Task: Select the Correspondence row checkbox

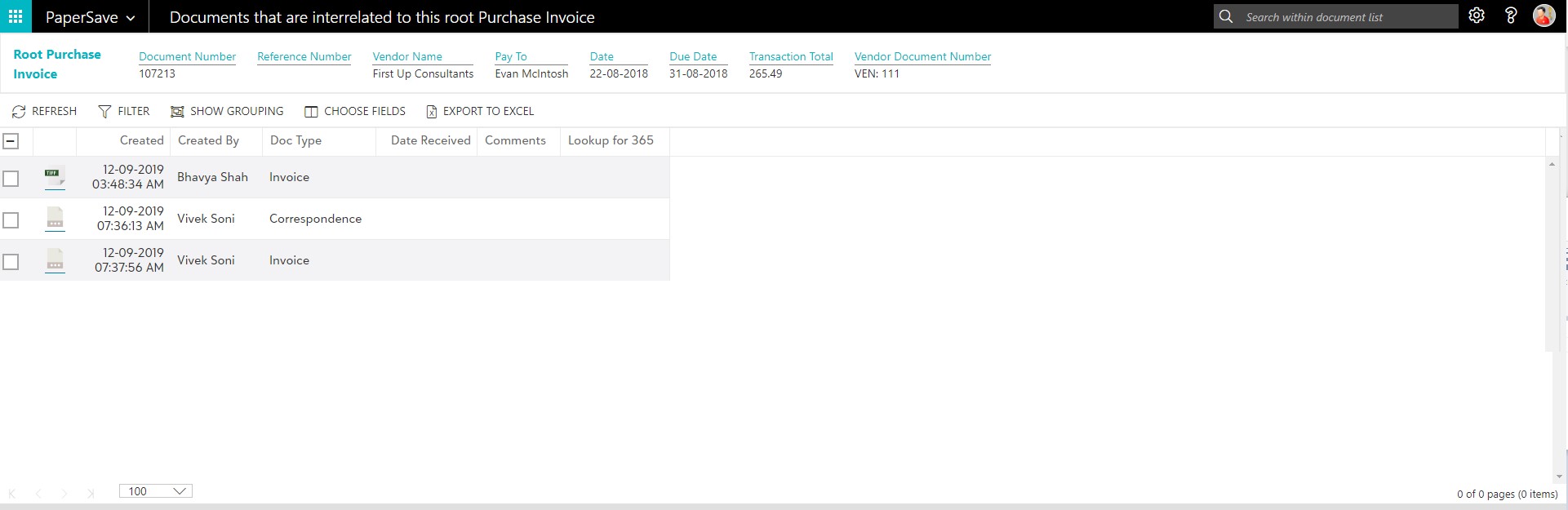Action: (x=11, y=220)
